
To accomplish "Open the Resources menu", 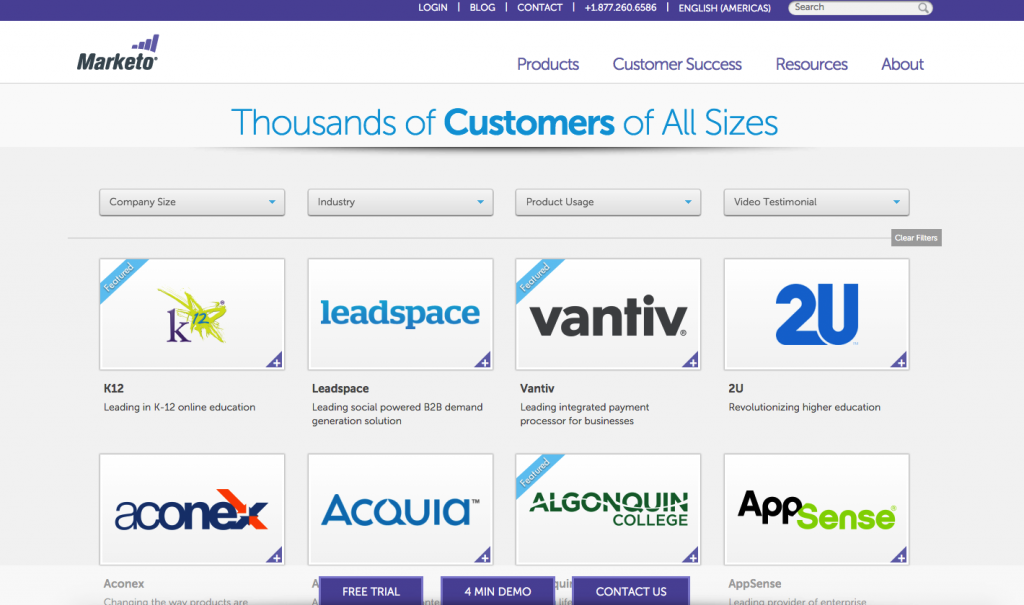I will click(x=811, y=64).
